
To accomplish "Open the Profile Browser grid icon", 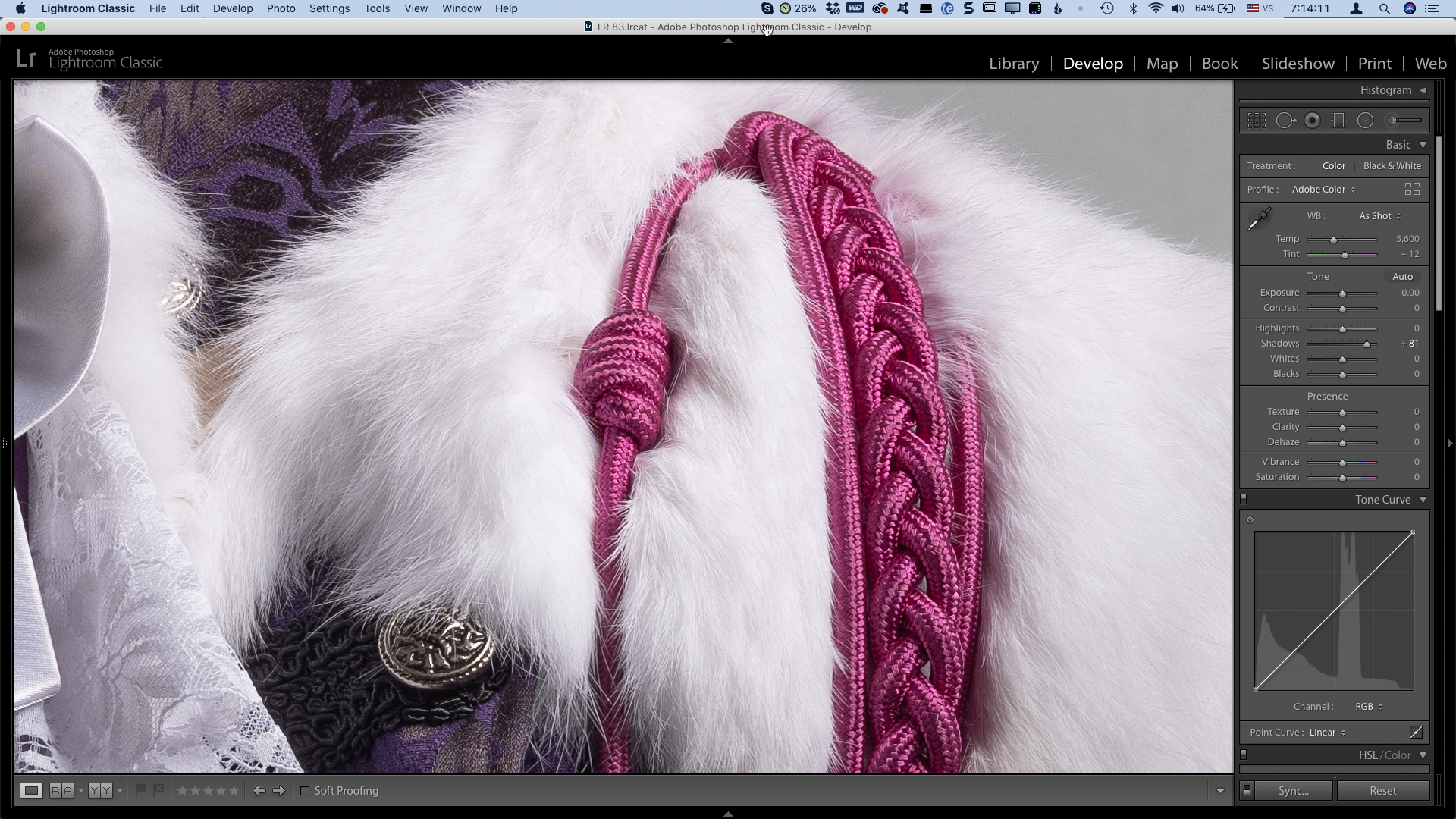I will tap(1412, 190).
